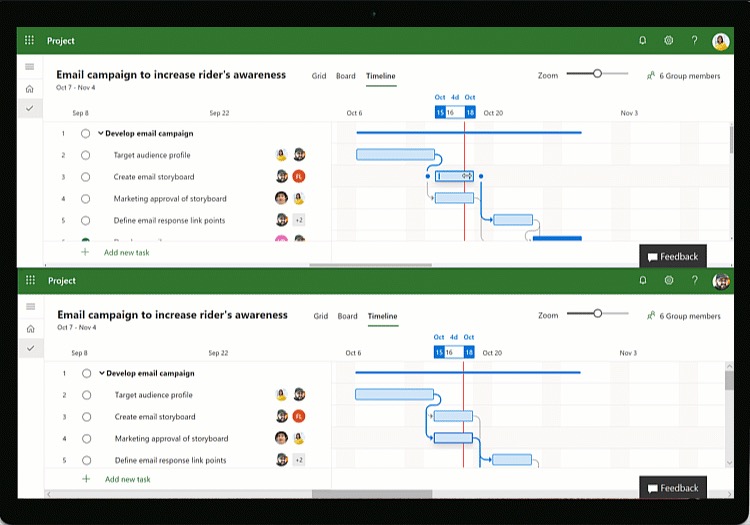The image size is (750, 525).
Task: Mark Define email response link points complete, top
Action: [x=86, y=220]
